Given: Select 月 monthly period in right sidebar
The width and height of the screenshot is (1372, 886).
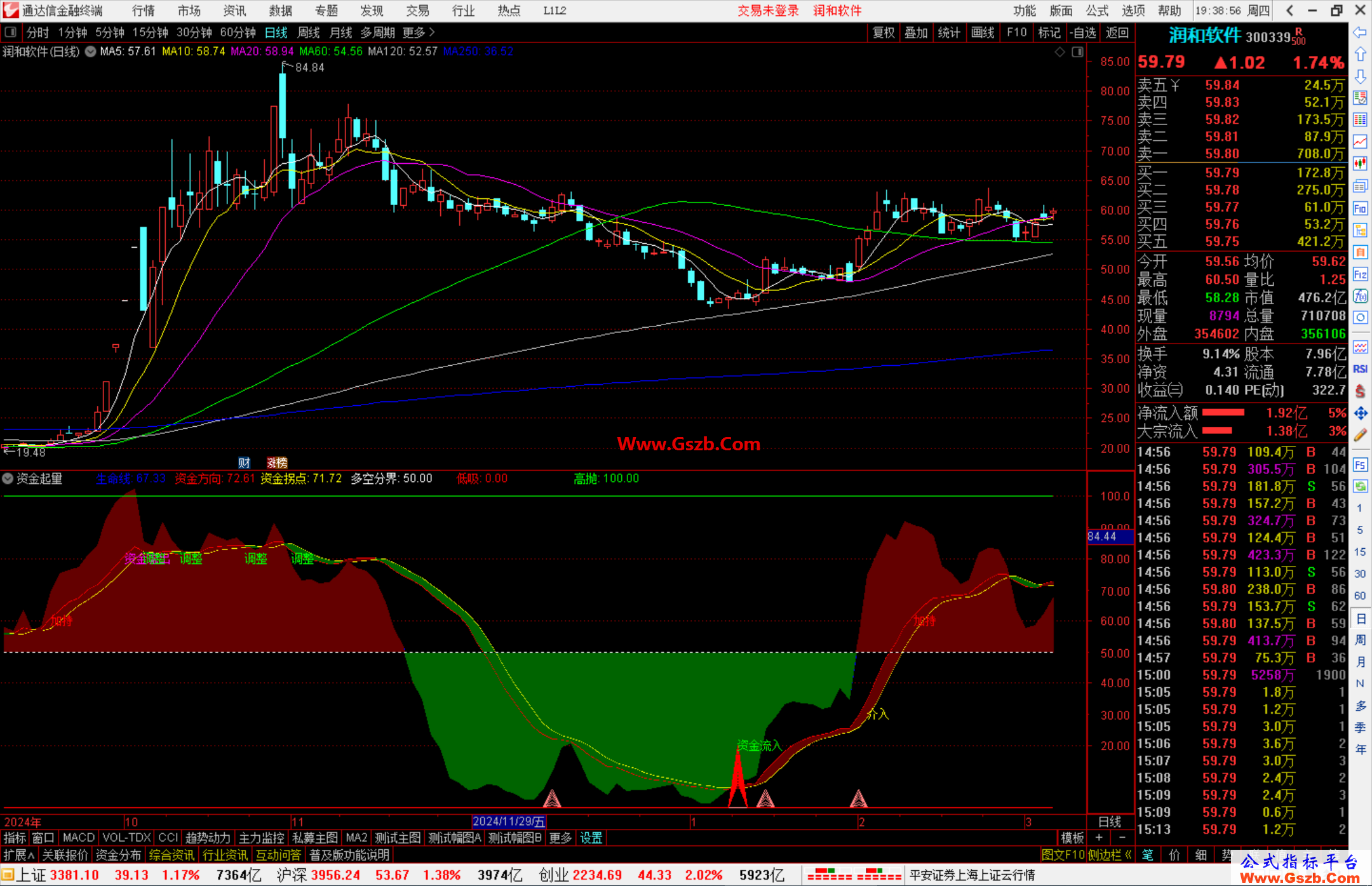Looking at the screenshot, I should 1360,662.
